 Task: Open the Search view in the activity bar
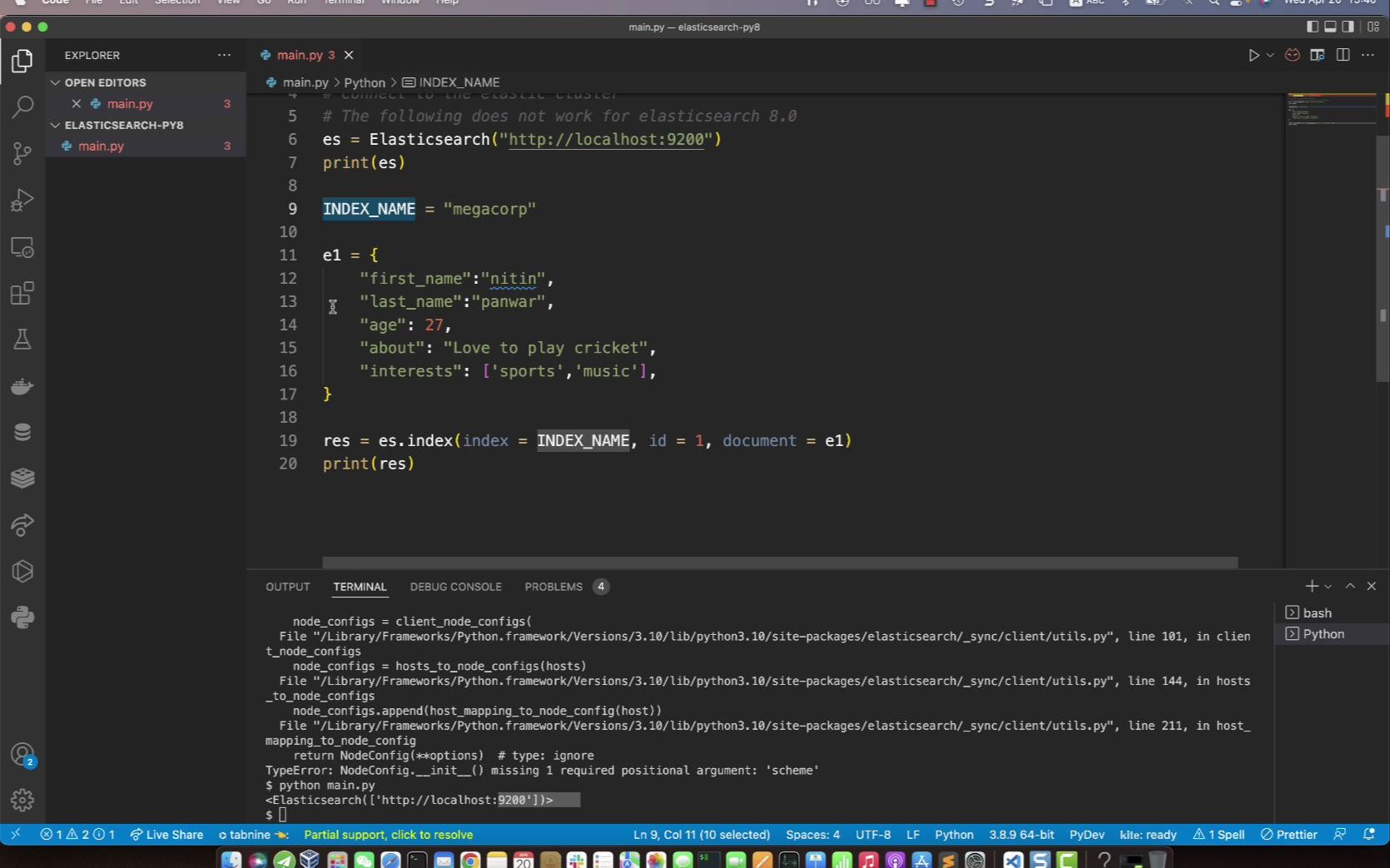(x=22, y=107)
